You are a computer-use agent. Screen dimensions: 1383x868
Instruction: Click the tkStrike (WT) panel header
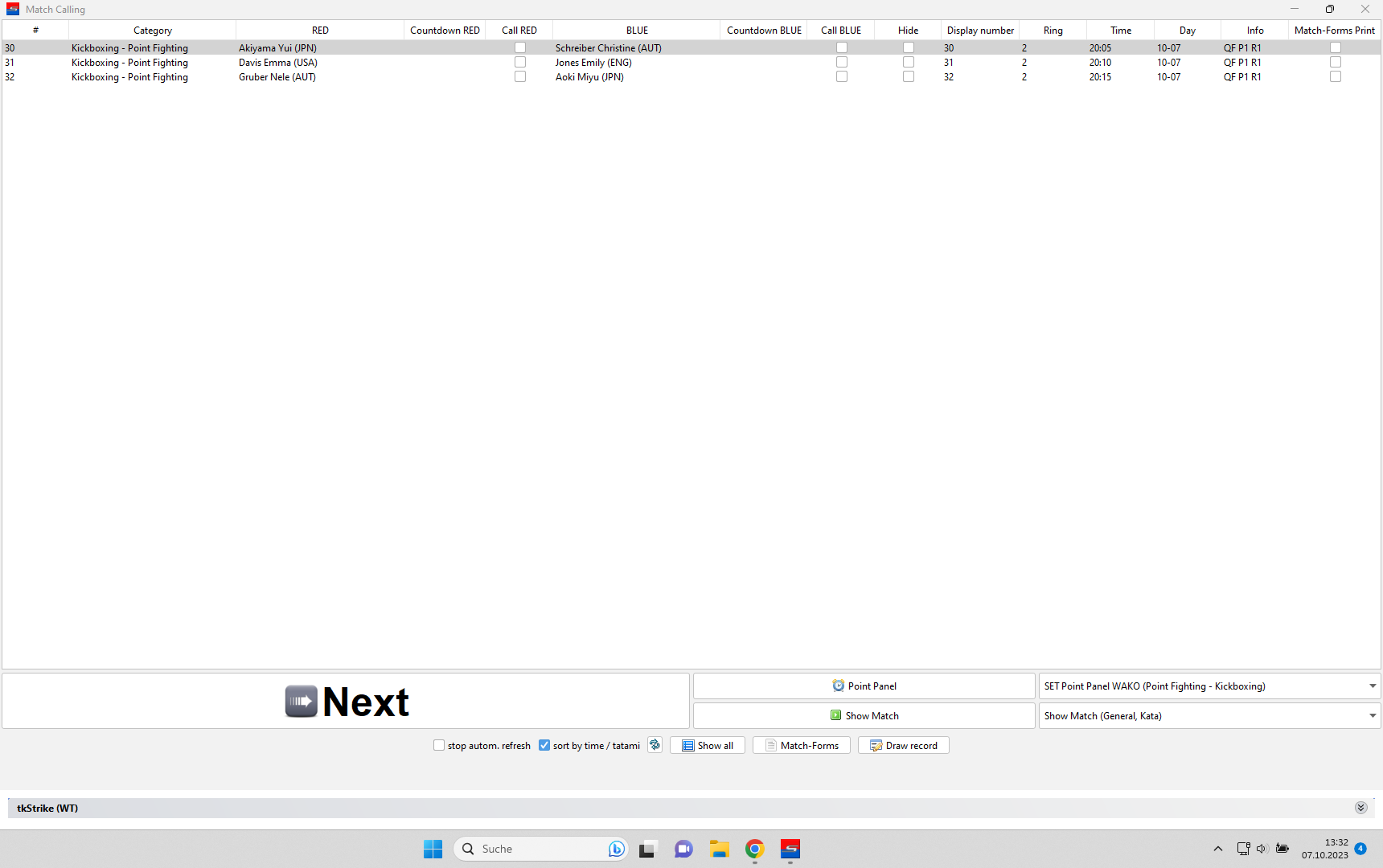pos(691,808)
